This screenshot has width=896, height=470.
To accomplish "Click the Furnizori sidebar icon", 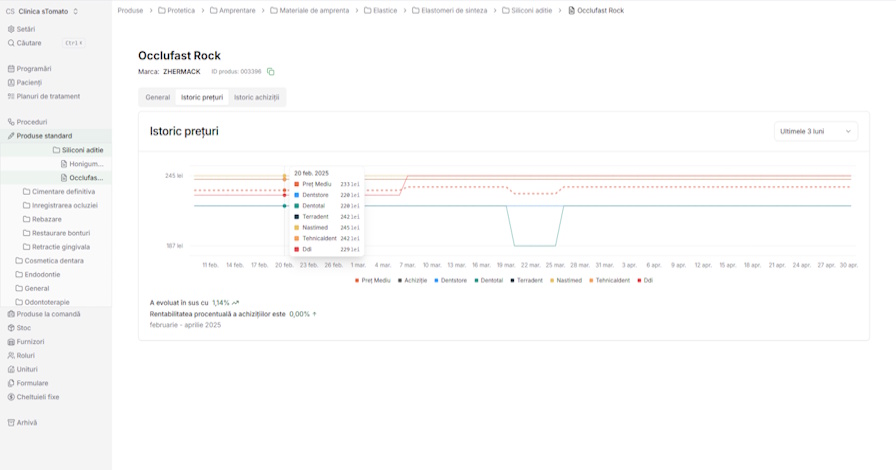I will click(x=11, y=342).
